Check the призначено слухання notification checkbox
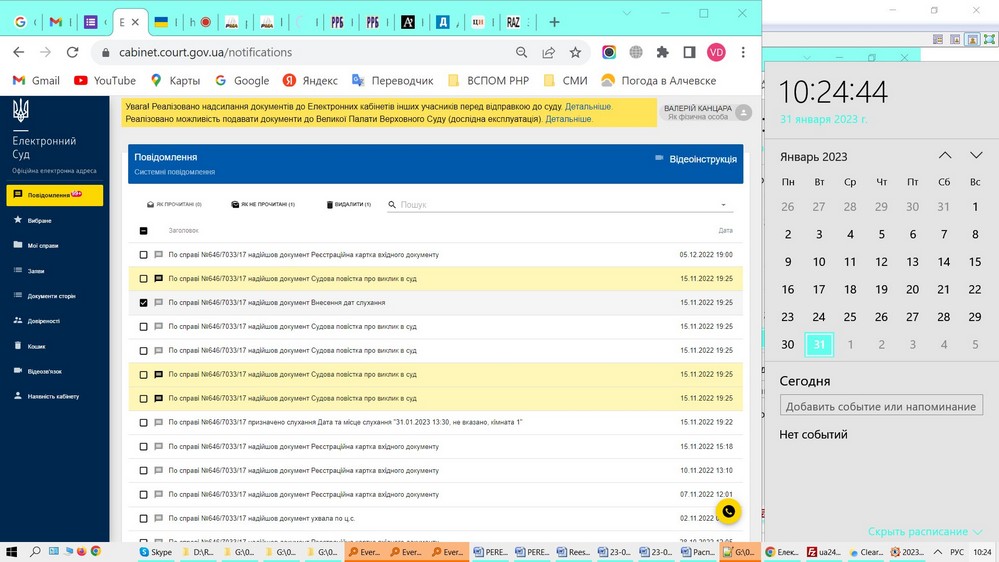The image size is (999, 562). coord(143,422)
